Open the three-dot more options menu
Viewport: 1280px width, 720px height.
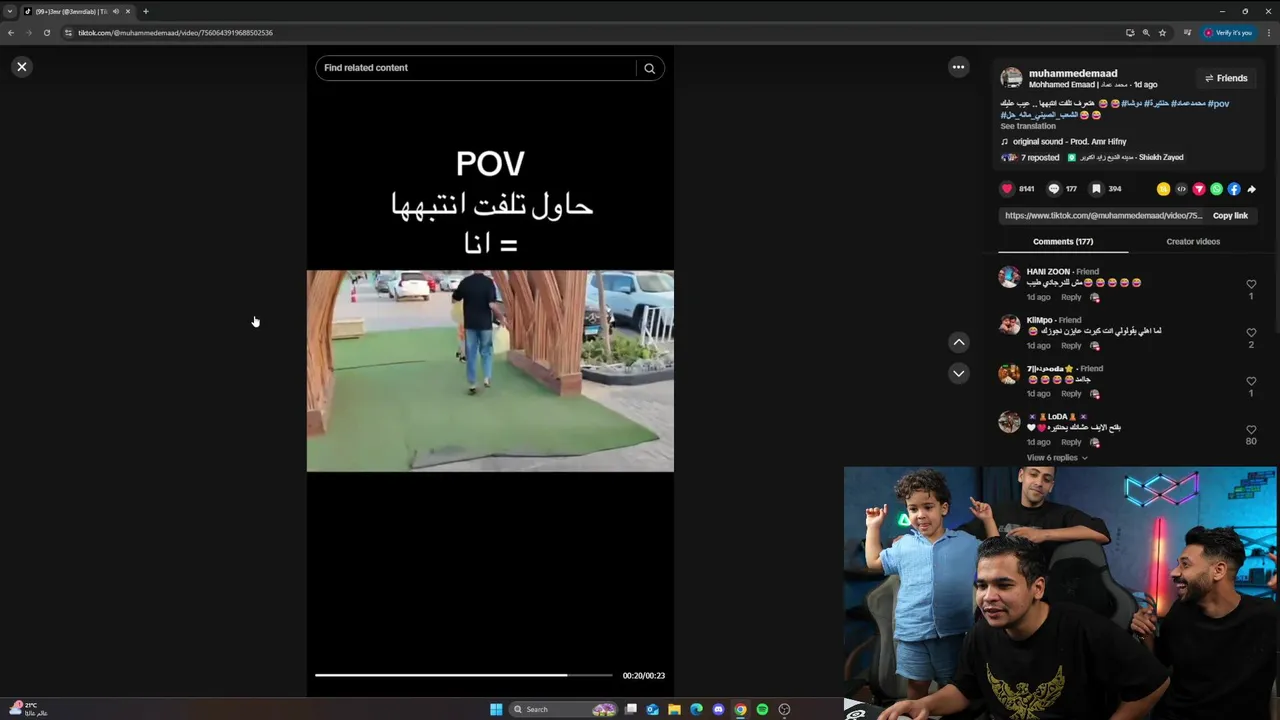point(958,67)
